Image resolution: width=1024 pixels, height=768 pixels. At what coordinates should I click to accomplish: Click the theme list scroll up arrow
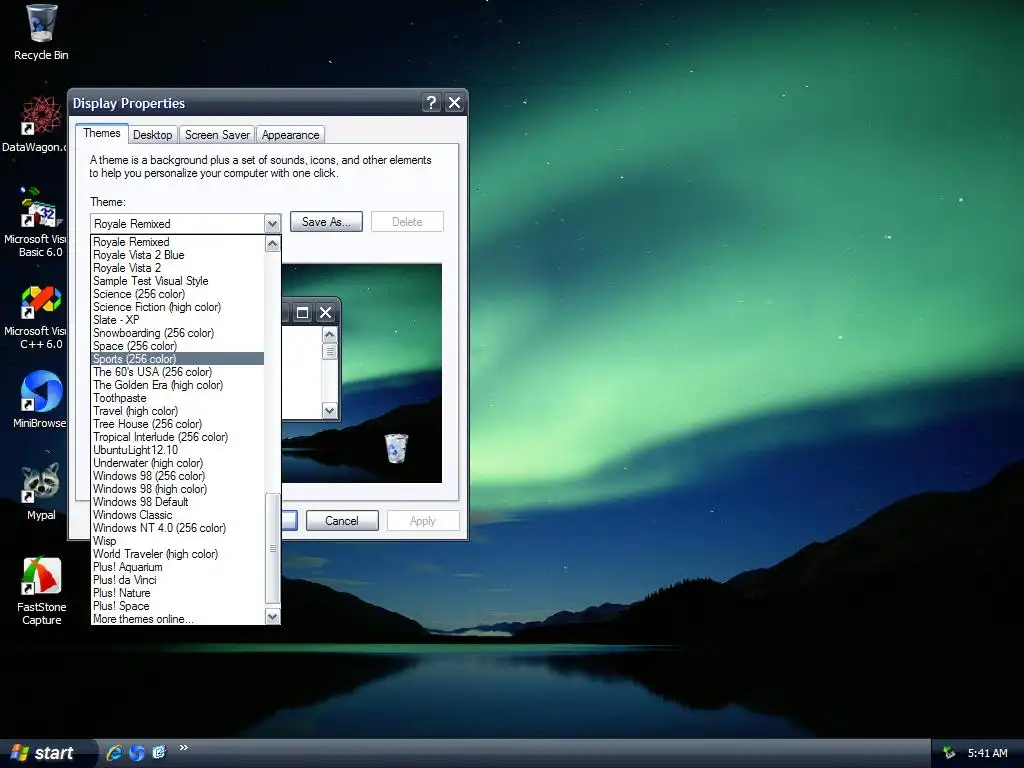[x=272, y=244]
